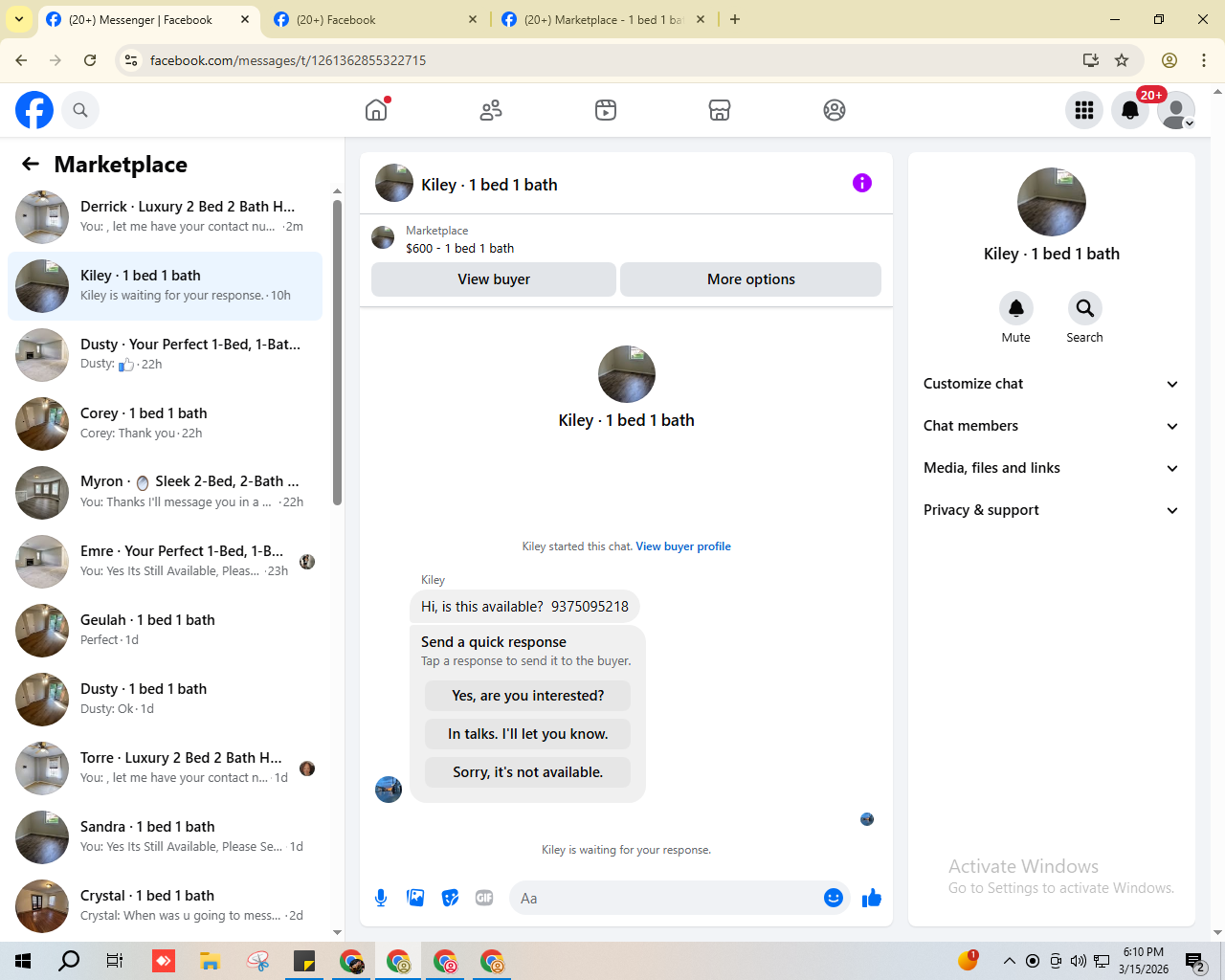Click the Facebook search magnifier icon
Image resolution: width=1225 pixels, height=980 pixels.
(80, 110)
